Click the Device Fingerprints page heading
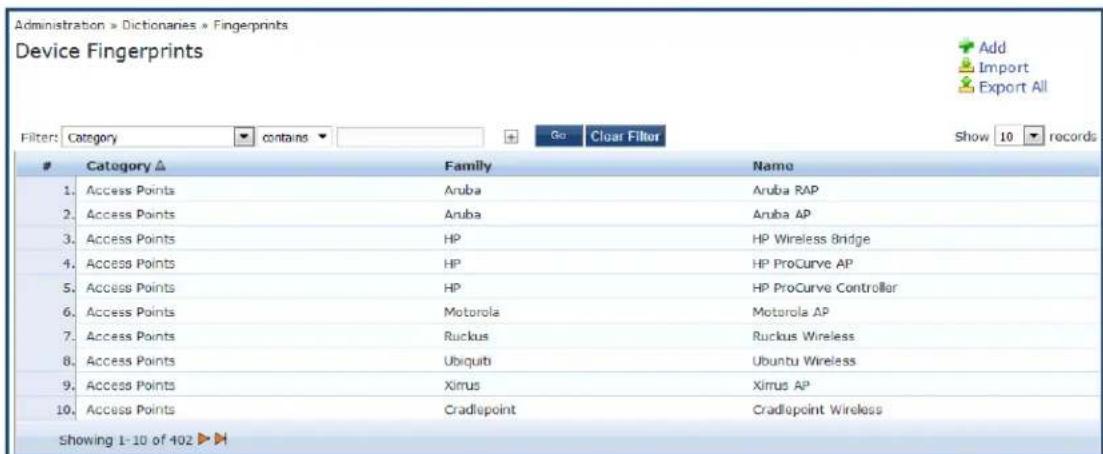 (x=109, y=51)
